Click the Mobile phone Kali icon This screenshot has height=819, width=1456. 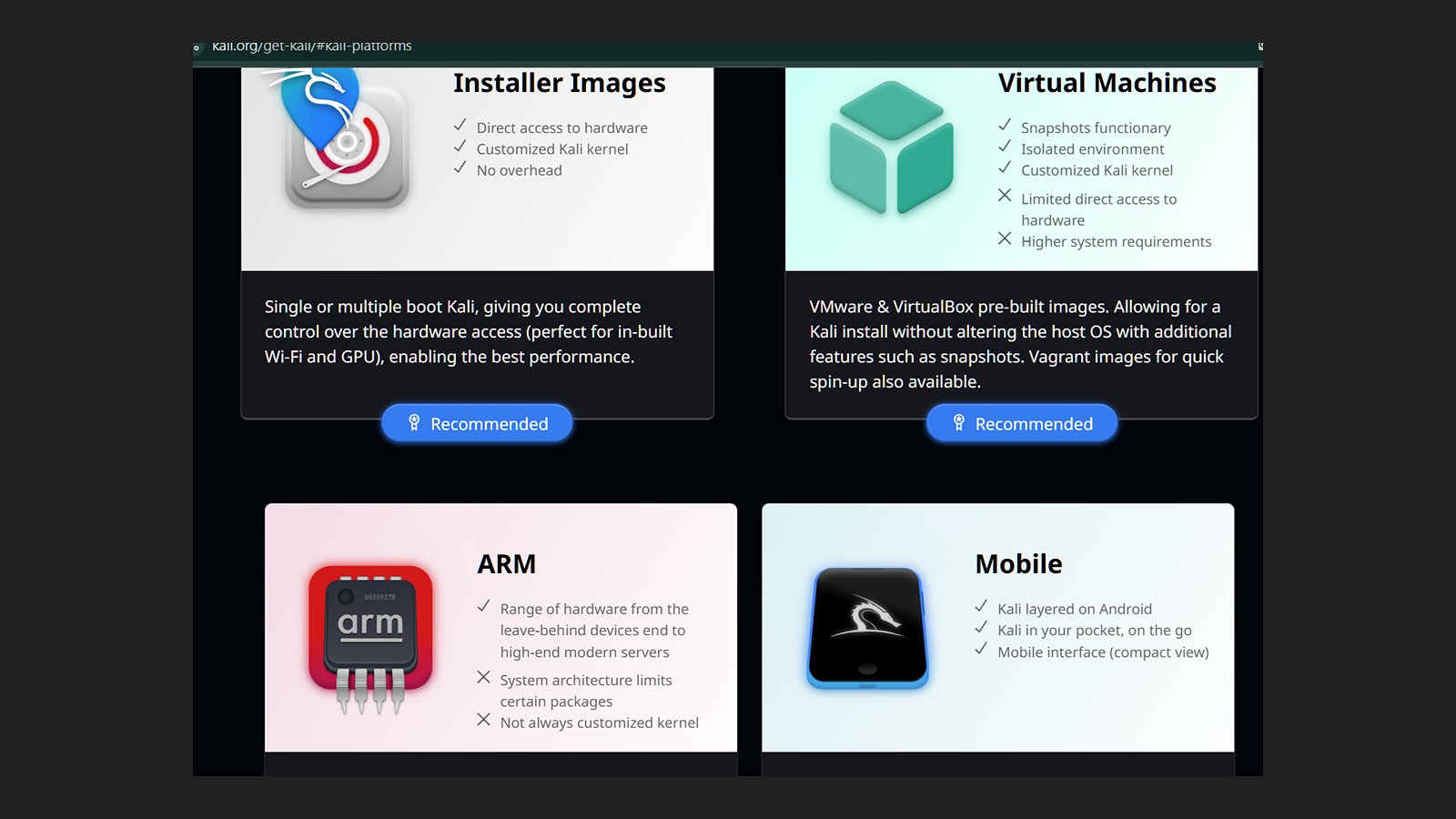click(x=868, y=628)
